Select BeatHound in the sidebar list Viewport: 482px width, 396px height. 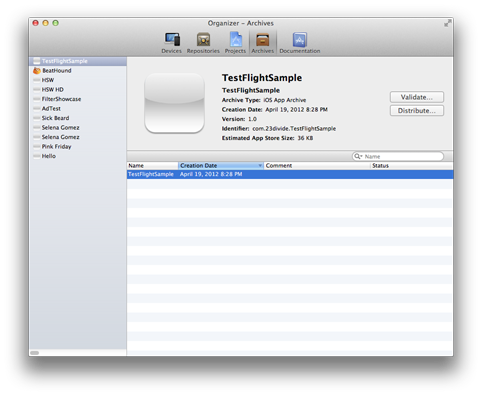[x=78, y=71]
